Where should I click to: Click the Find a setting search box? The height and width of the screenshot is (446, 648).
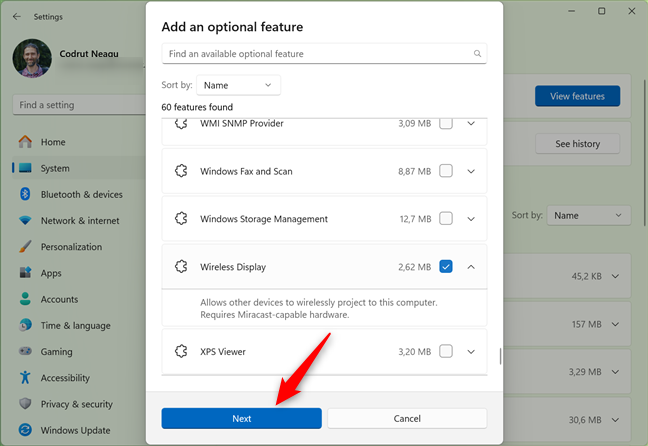[x=79, y=105]
